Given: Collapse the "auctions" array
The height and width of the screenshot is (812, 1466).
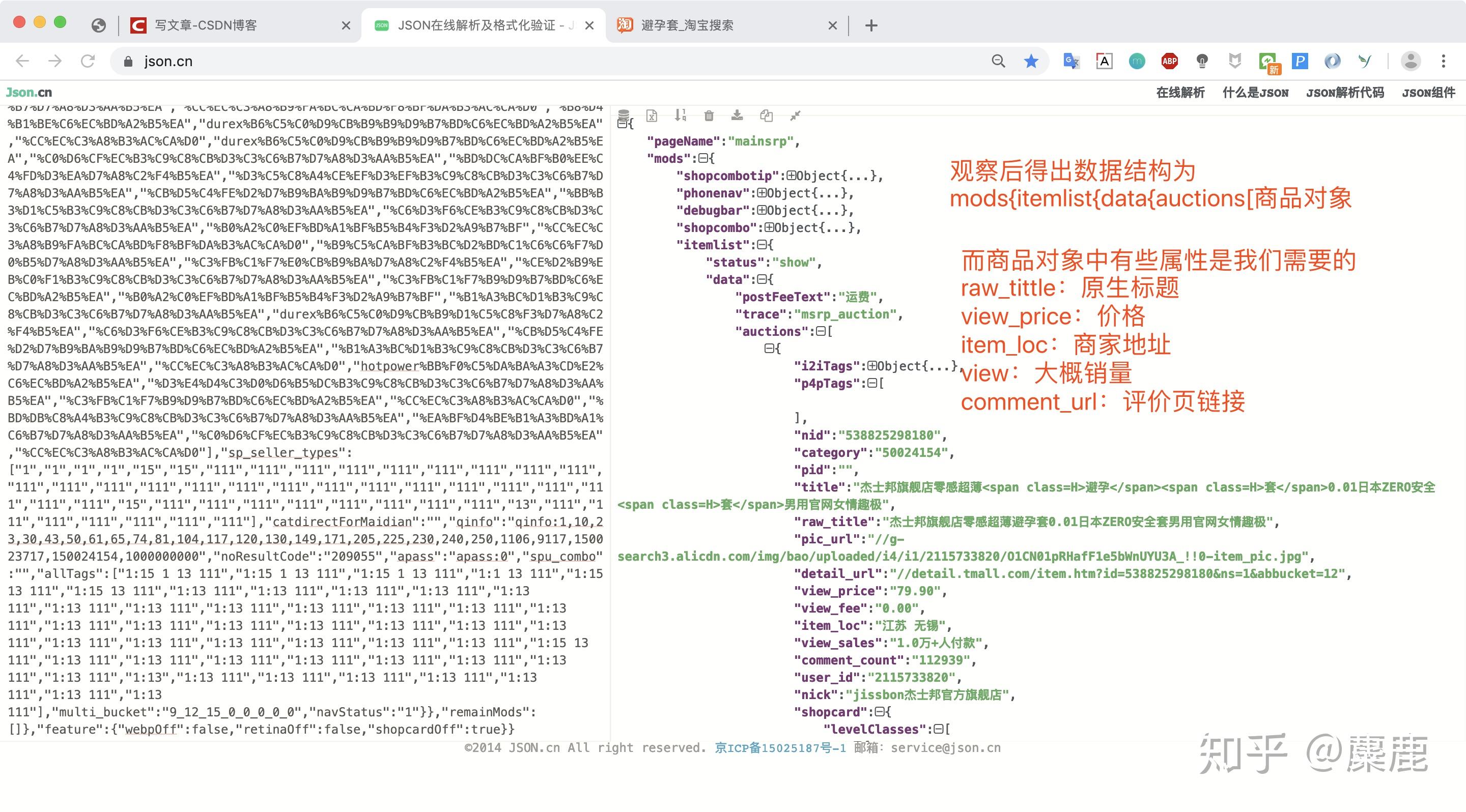Looking at the screenshot, I should tap(821, 331).
